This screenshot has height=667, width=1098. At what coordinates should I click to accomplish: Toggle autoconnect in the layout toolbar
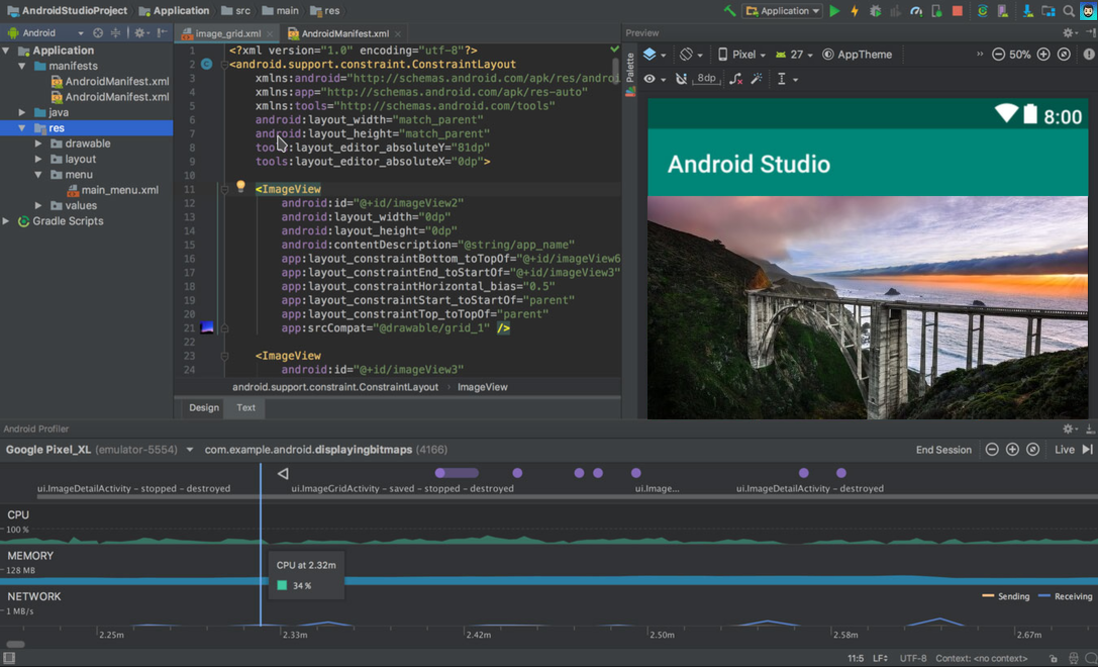[x=681, y=78]
